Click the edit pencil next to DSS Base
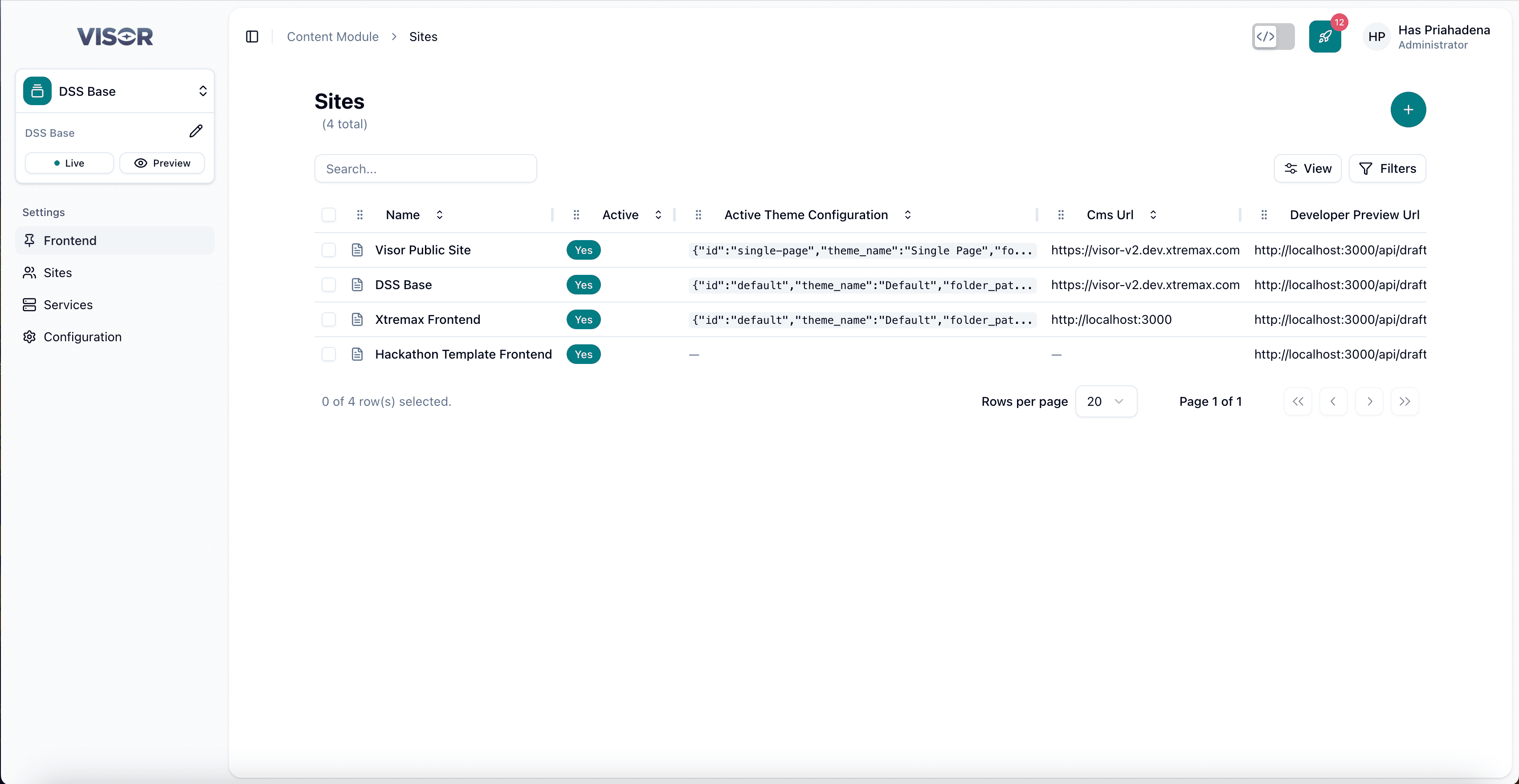Image resolution: width=1519 pixels, height=784 pixels. pos(196,131)
